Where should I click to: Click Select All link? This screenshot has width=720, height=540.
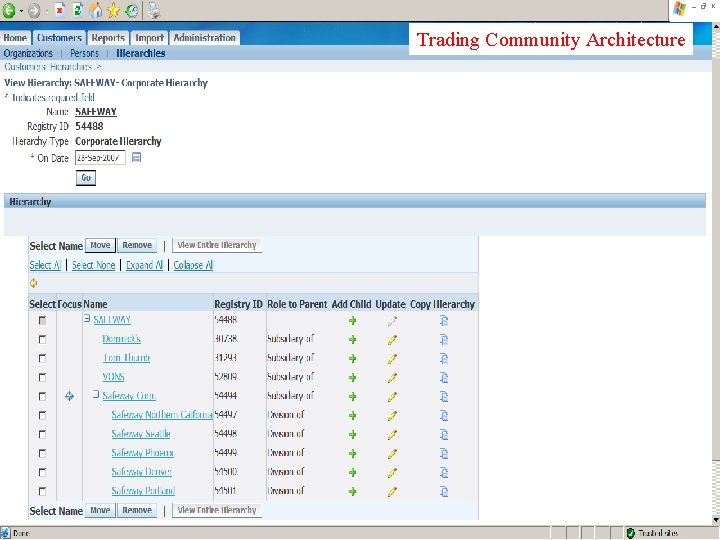[x=45, y=265]
